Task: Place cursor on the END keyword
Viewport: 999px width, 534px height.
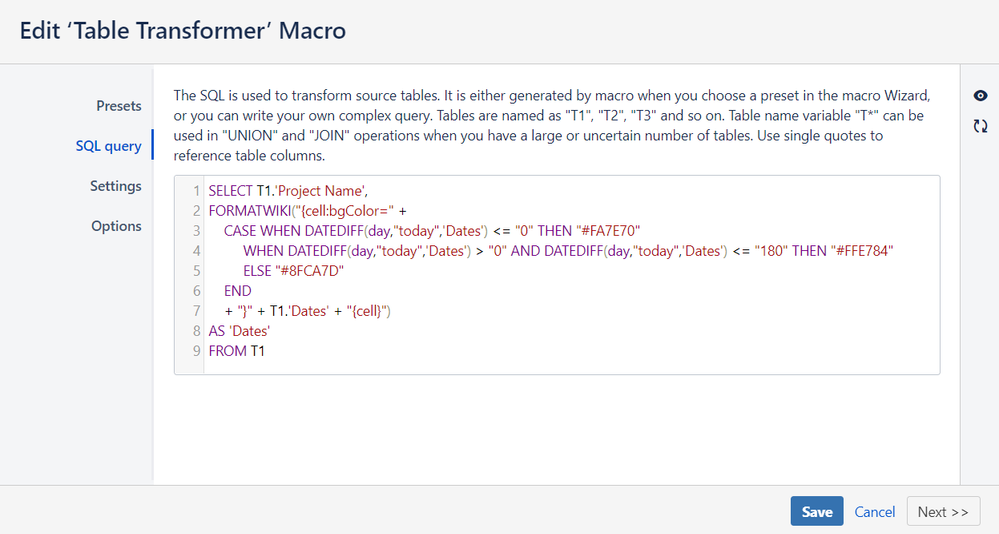Action: (237, 291)
